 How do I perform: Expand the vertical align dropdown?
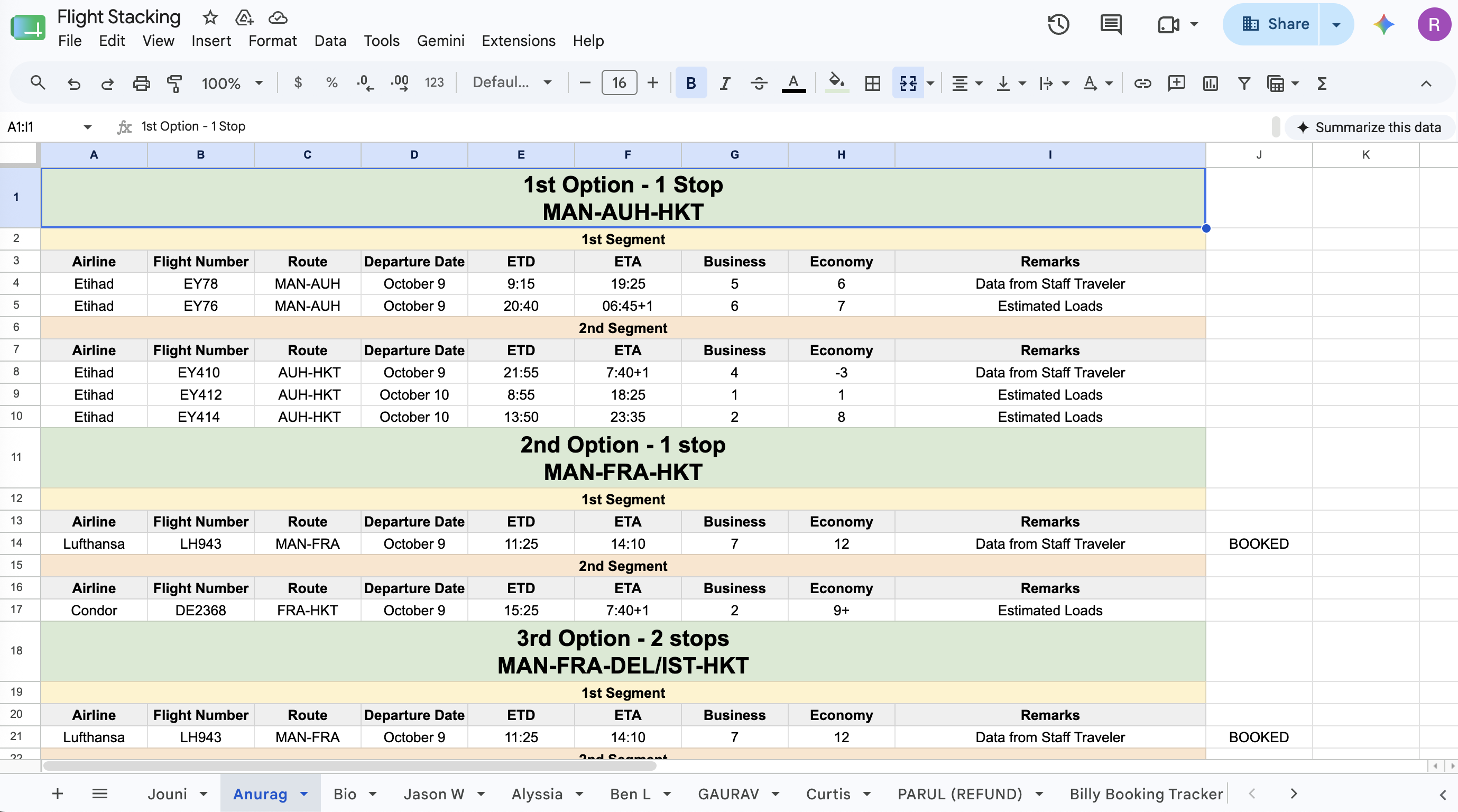click(x=1022, y=84)
